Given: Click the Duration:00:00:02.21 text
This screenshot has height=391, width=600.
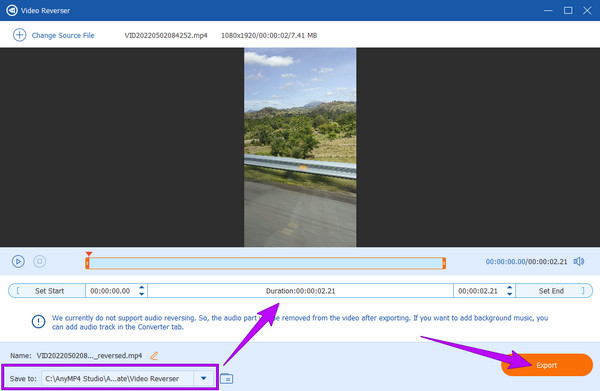Looking at the screenshot, I should tap(300, 291).
